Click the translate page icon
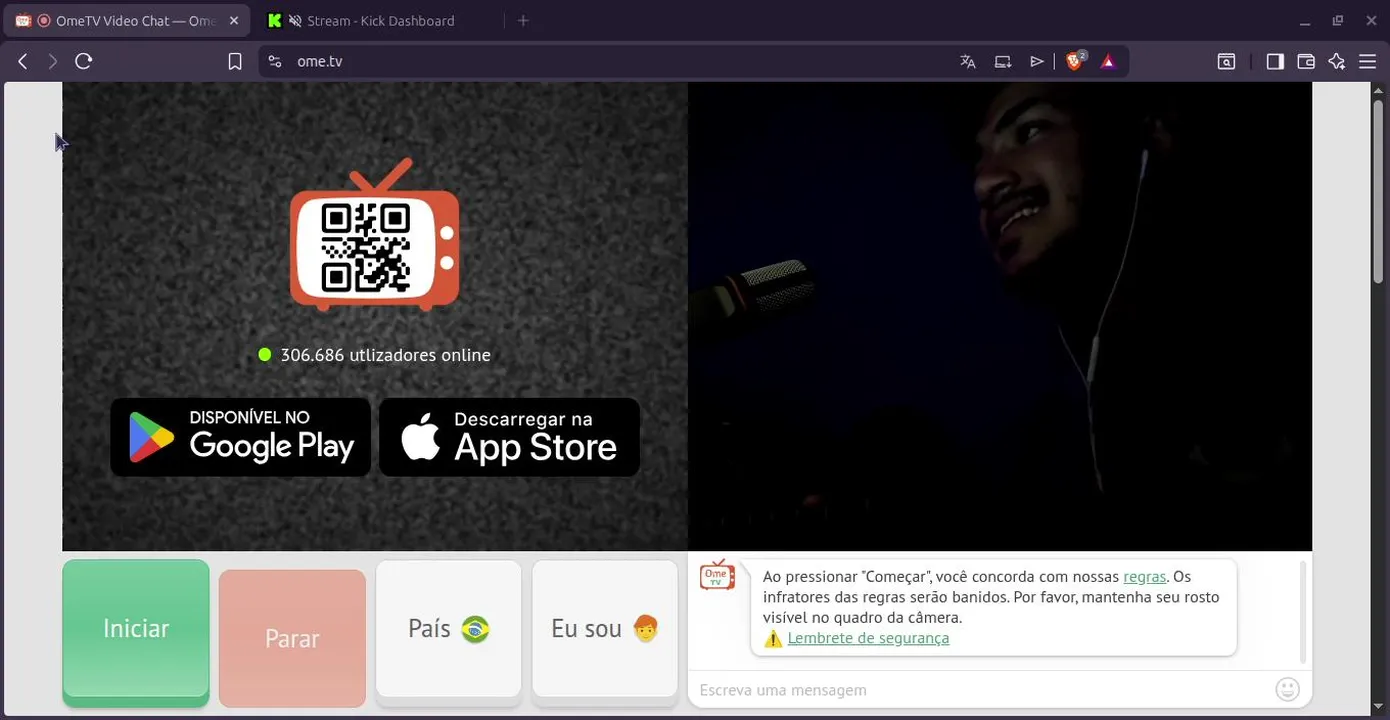Screen dimensions: 1390x720 (x=968, y=61)
